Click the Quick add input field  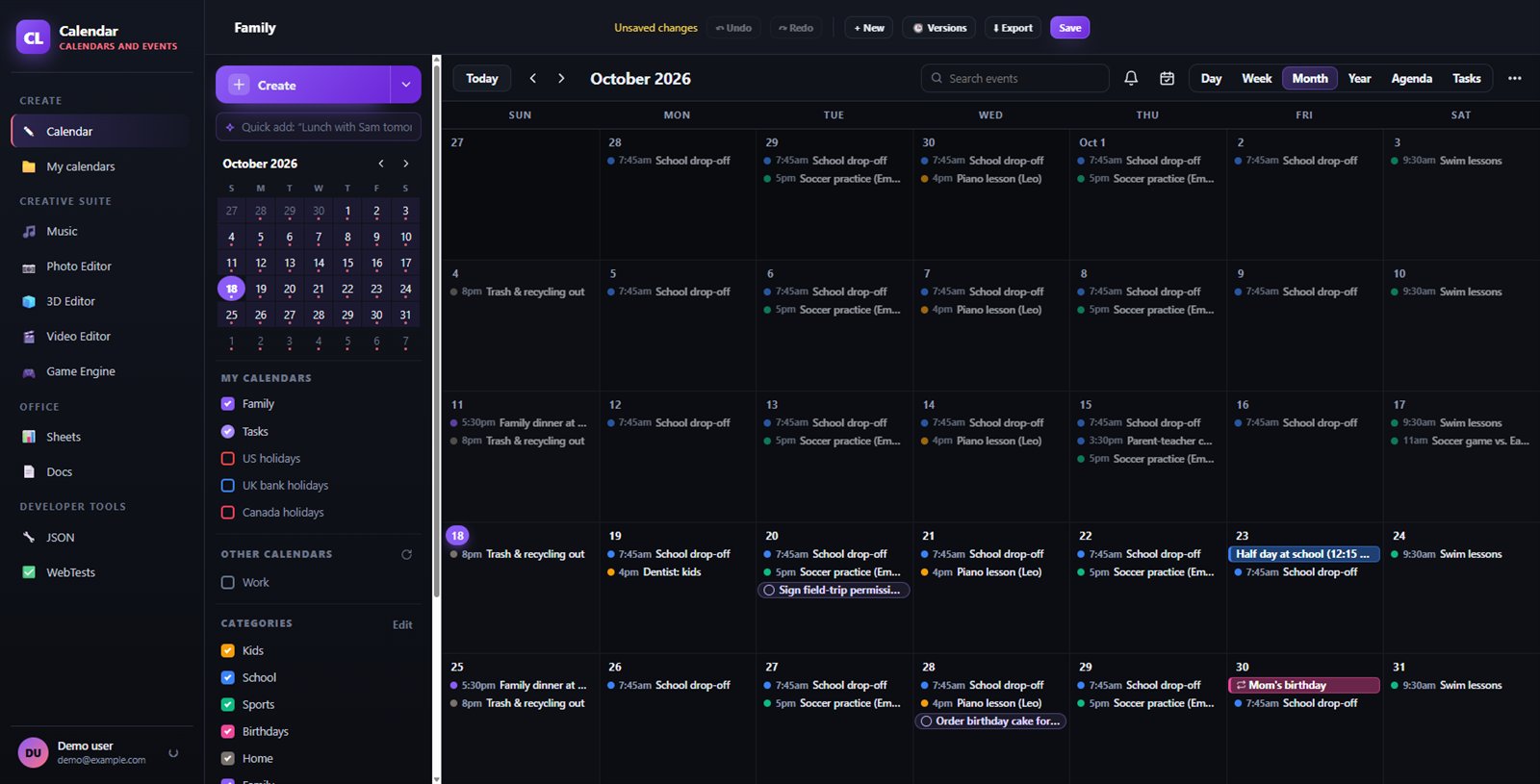319,127
